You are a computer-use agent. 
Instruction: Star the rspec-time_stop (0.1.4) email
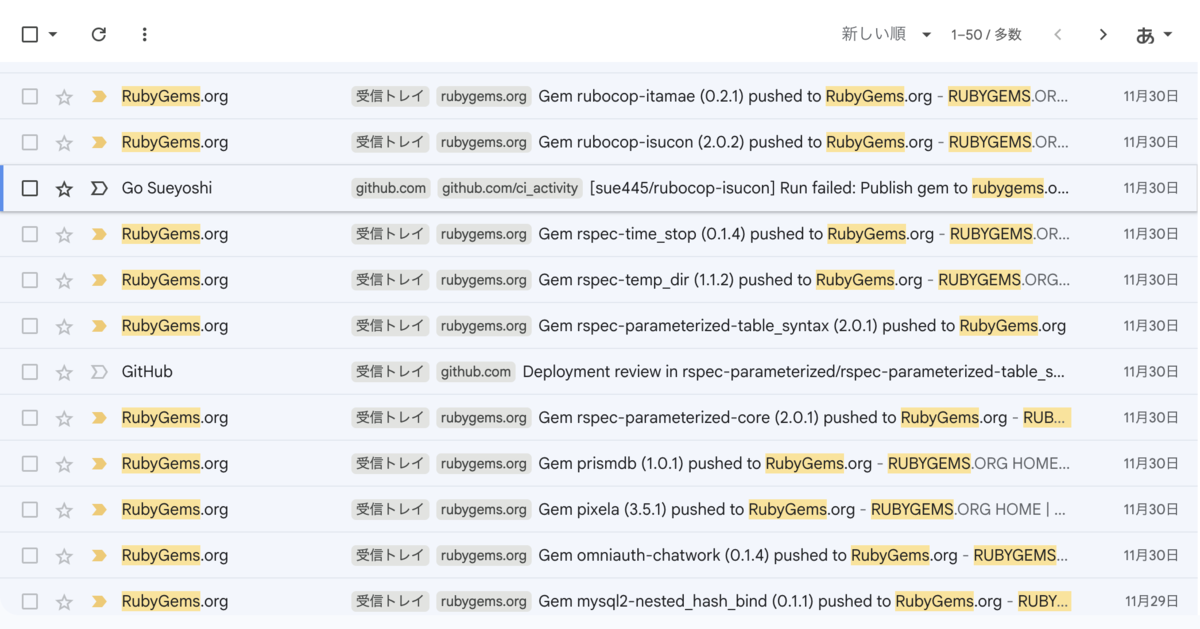pos(64,235)
